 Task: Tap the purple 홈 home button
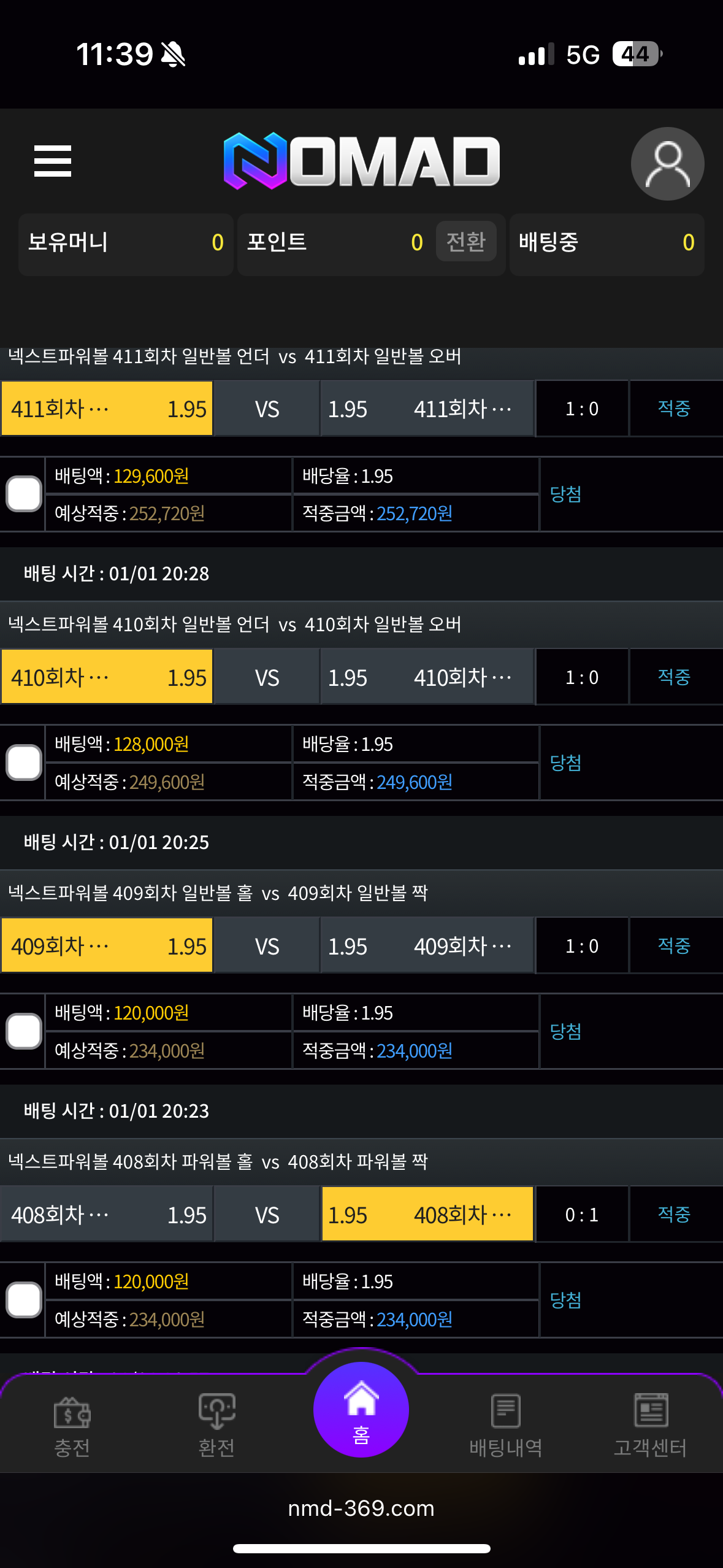coord(361,1410)
